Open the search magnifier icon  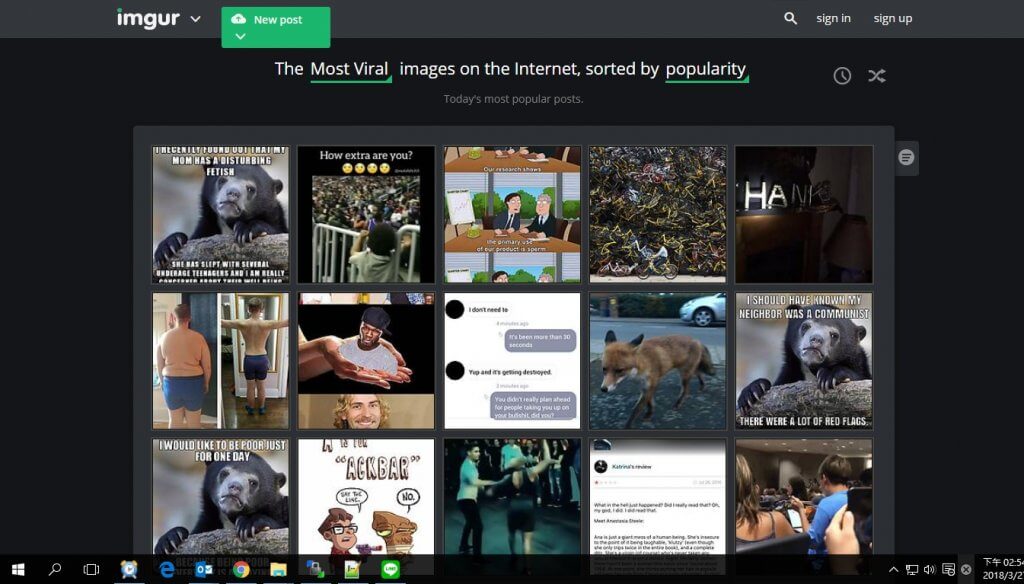pos(790,18)
